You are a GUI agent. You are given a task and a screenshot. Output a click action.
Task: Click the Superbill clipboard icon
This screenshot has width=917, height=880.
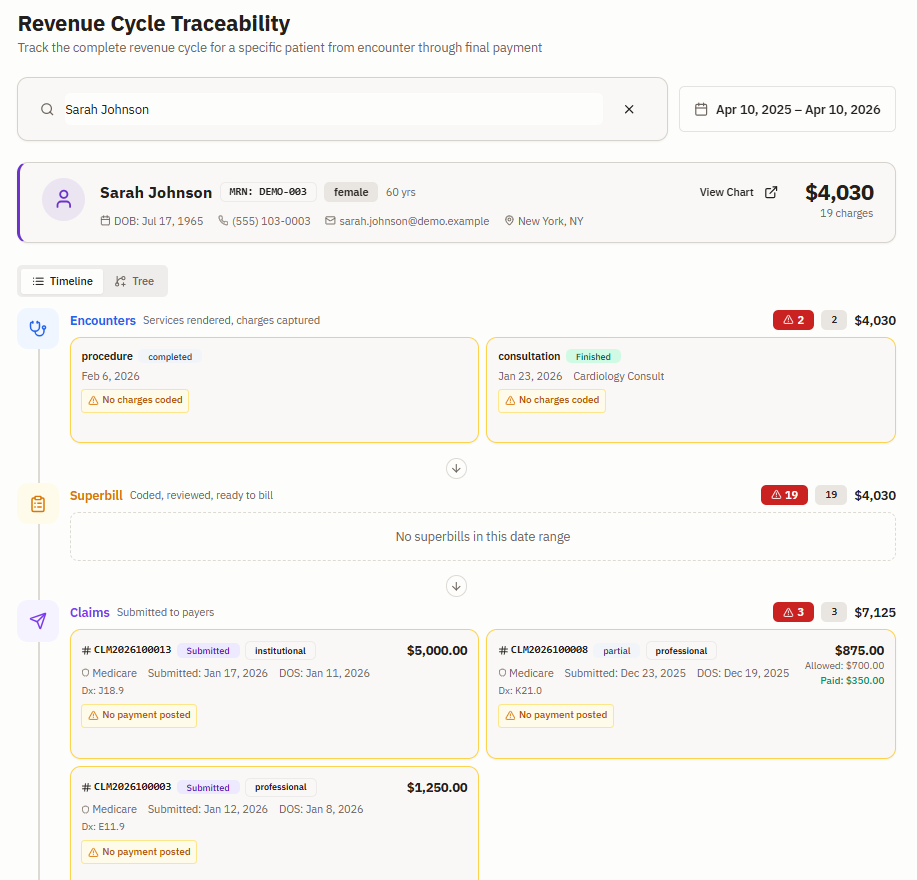coord(38,504)
